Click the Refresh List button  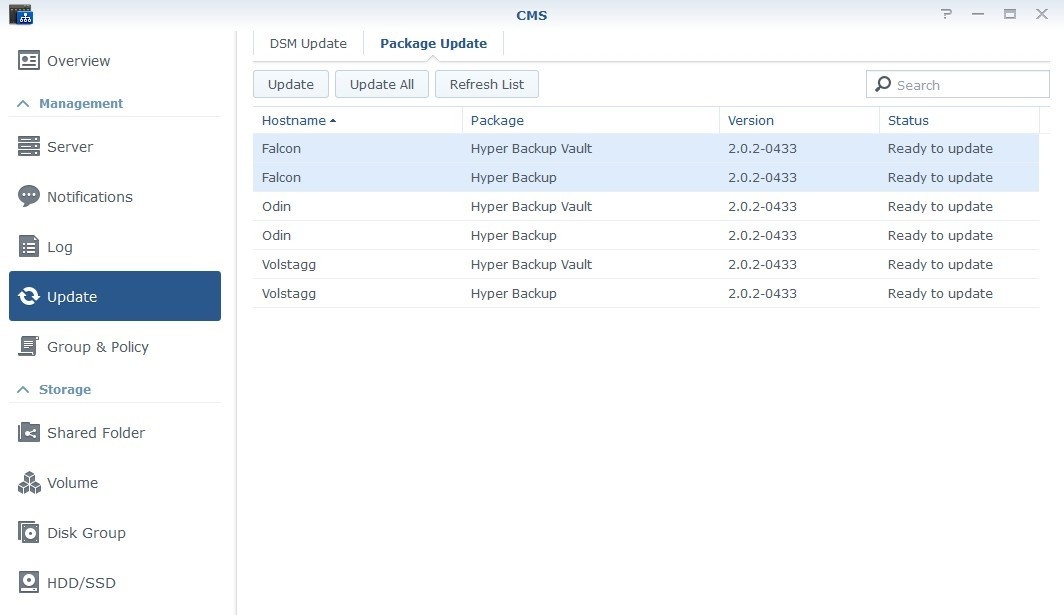click(x=487, y=84)
